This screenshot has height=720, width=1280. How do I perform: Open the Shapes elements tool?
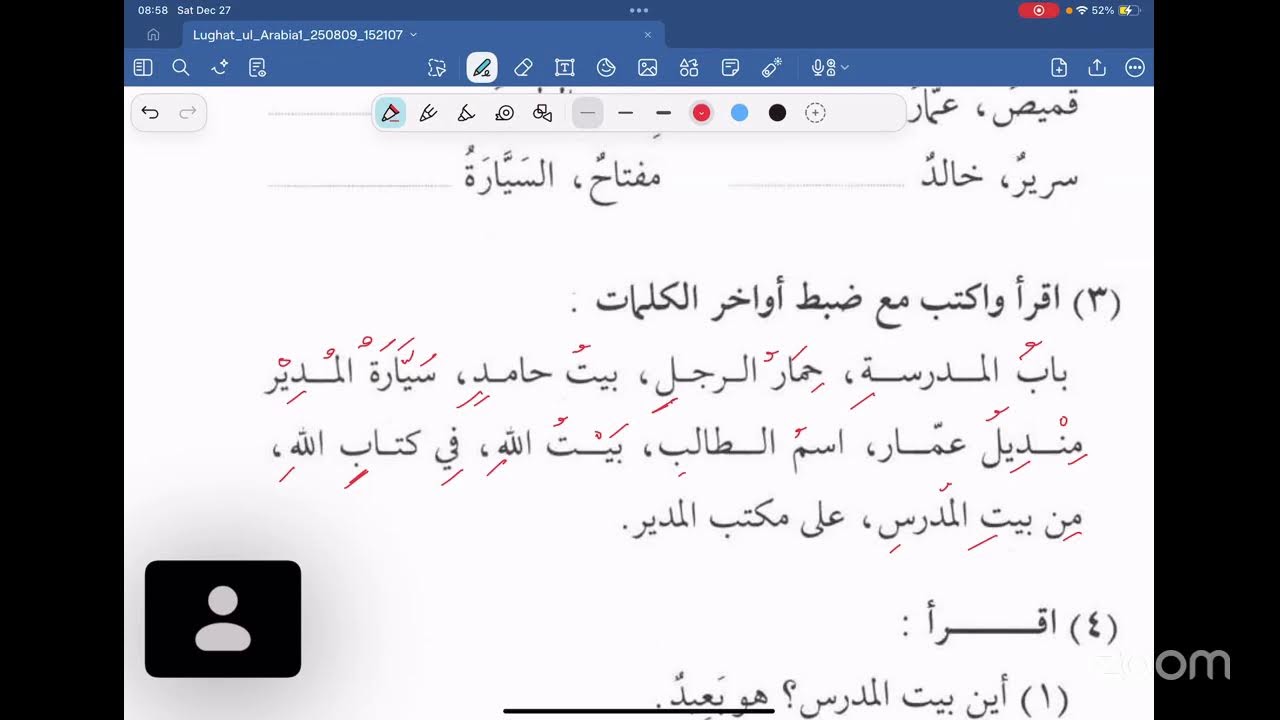[689, 67]
